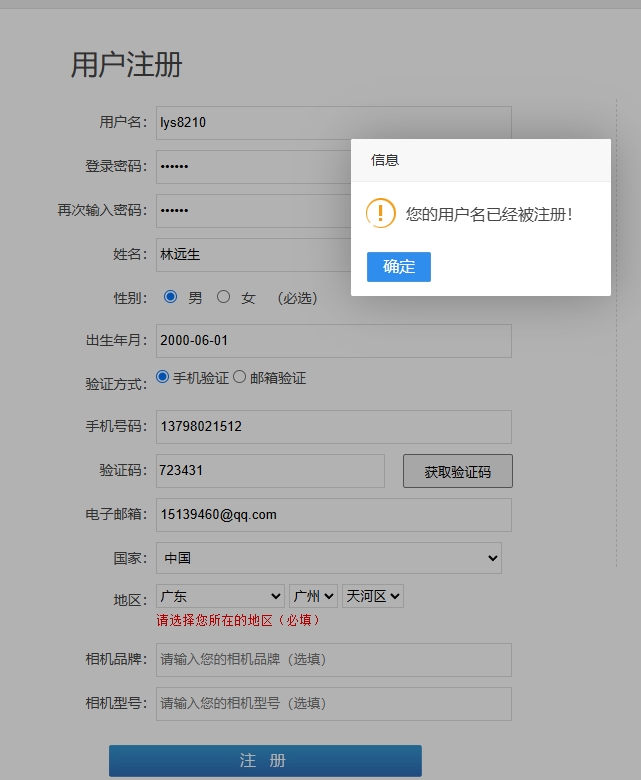Click the 确定 button in the dialog
Image resolution: width=641 pixels, height=780 pixels.
pos(398,267)
